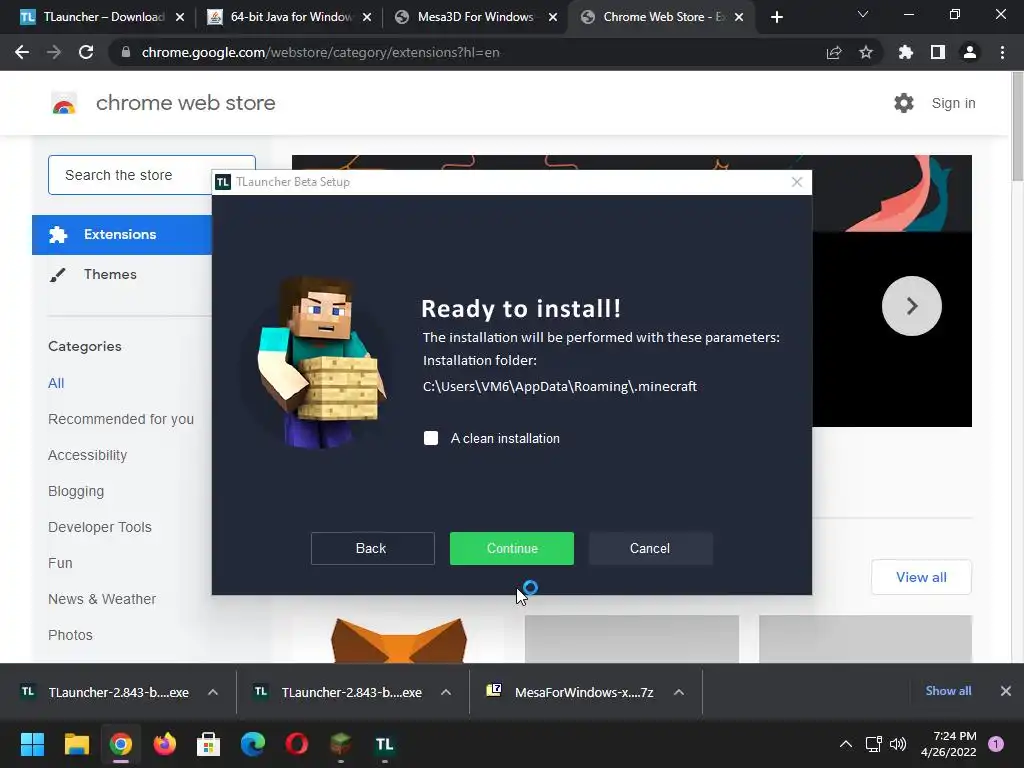
Task: Open the network tray icon
Action: click(873, 744)
